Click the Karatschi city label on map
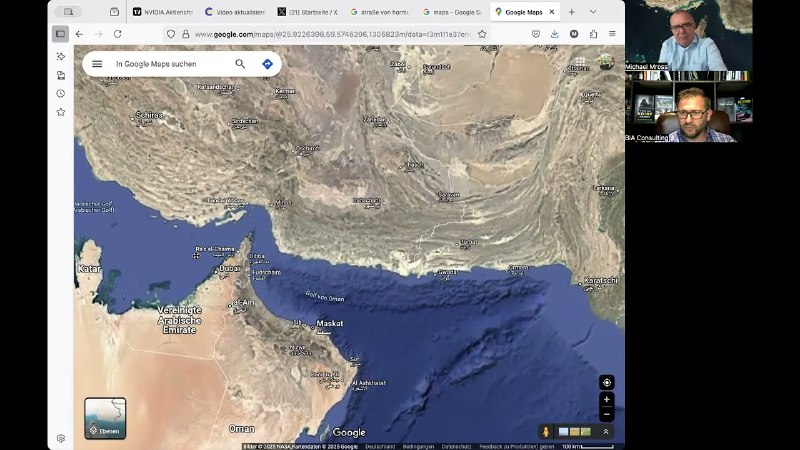The image size is (800, 450). click(x=601, y=281)
